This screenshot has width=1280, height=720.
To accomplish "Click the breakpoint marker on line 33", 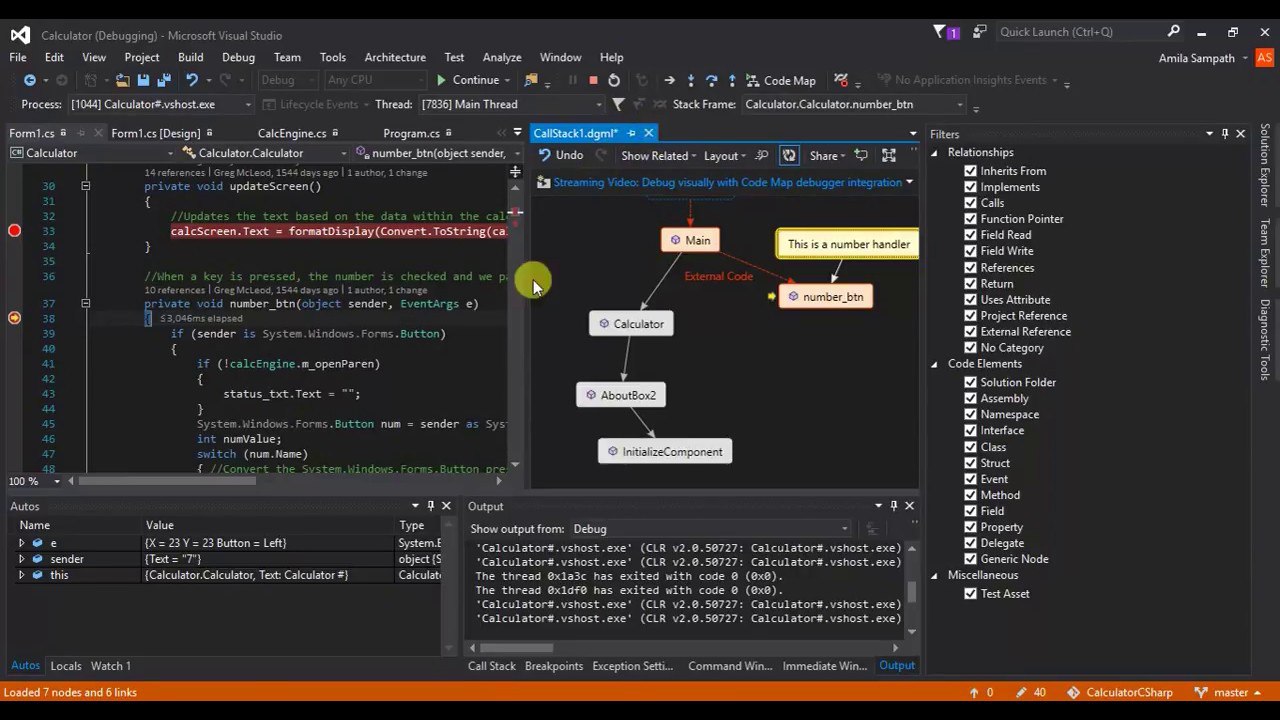I will pyautogui.click(x=14, y=231).
